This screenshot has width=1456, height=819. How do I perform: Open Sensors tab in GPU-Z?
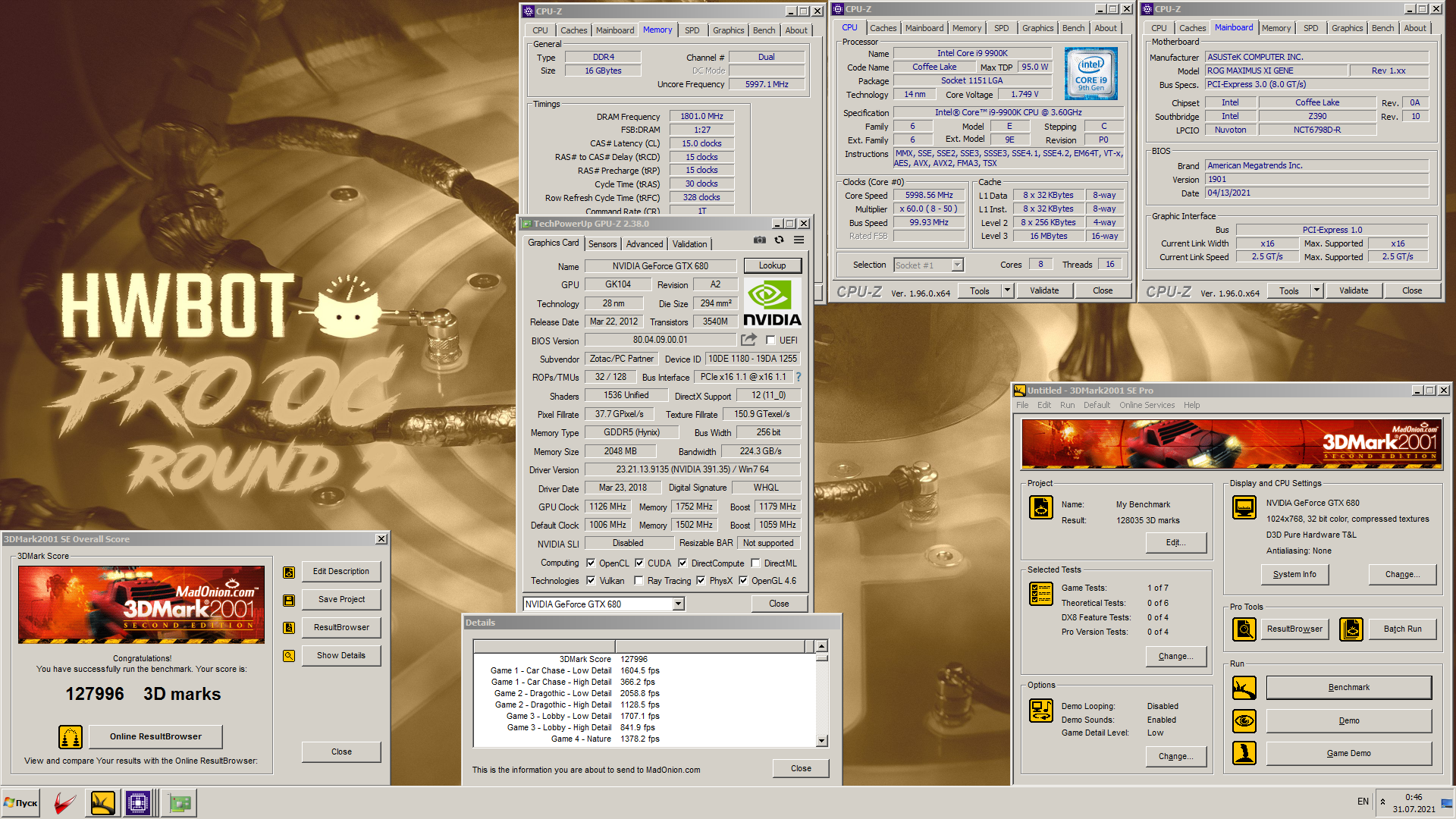pyautogui.click(x=602, y=244)
